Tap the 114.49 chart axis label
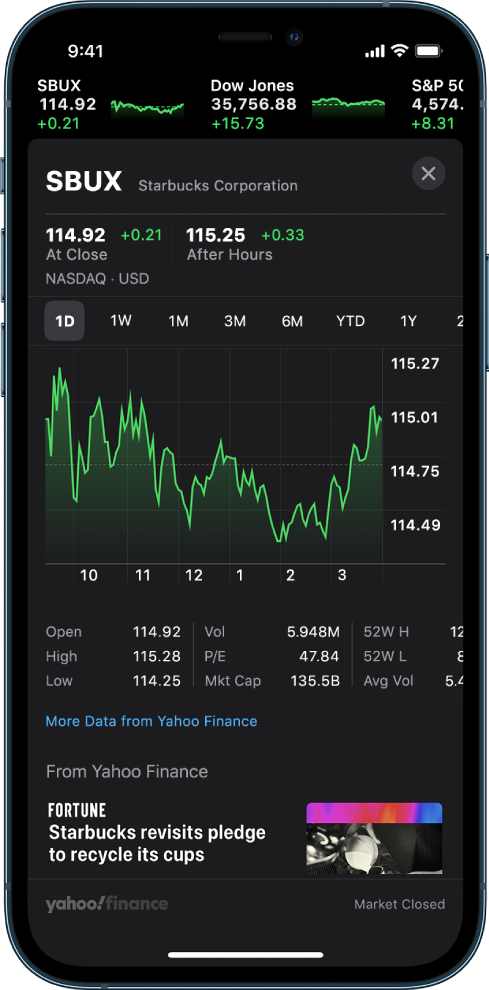The height and width of the screenshot is (990, 489). pos(415,525)
